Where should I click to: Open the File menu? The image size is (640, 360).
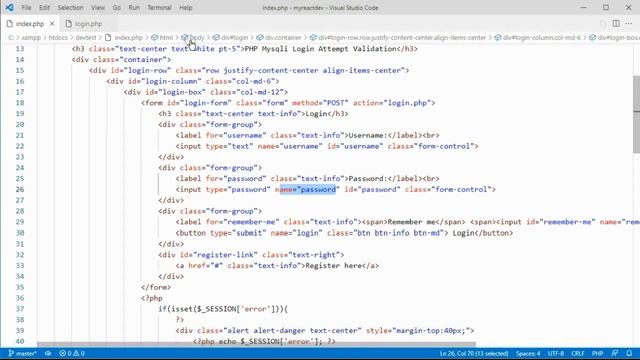click(x=26, y=8)
